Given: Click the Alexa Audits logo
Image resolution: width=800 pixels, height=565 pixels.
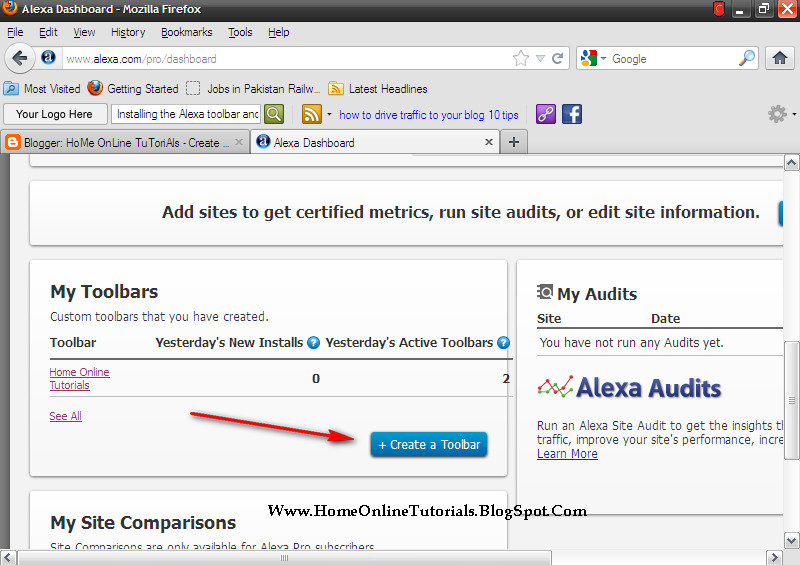Looking at the screenshot, I should [629, 387].
